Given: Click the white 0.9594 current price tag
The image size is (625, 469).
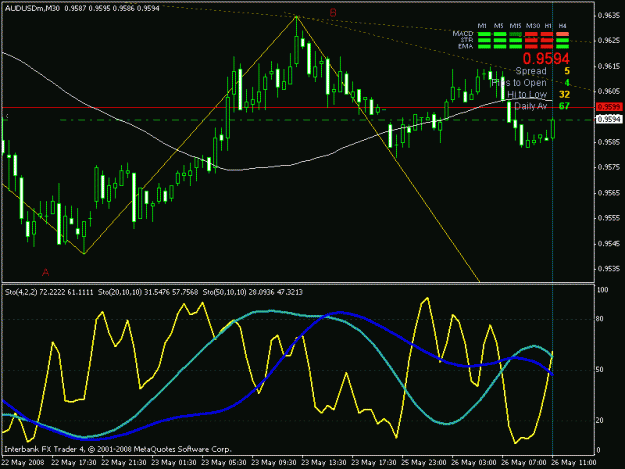Looking at the screenshot, I should [609, 119].
